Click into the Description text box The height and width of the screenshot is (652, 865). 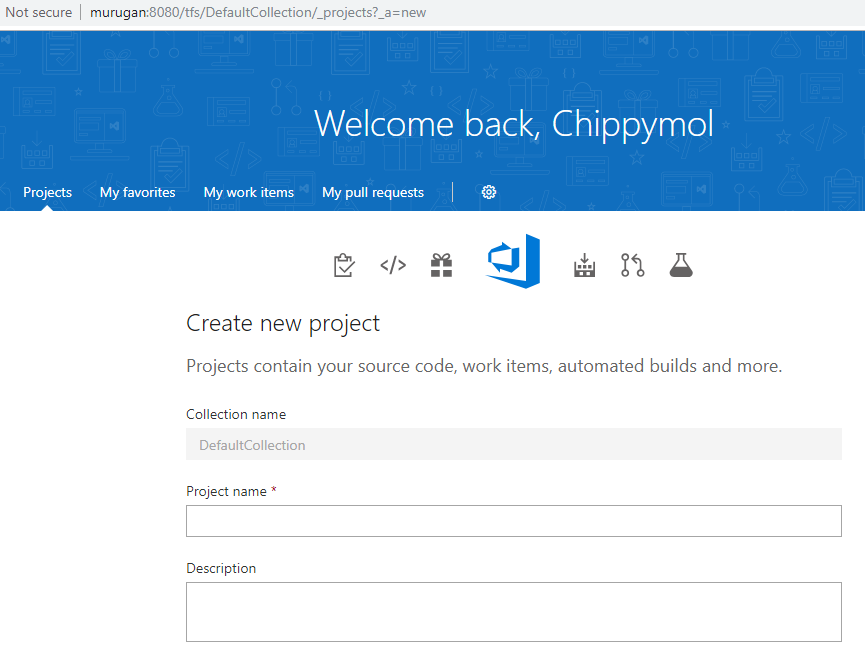click(x=514, y=612)
